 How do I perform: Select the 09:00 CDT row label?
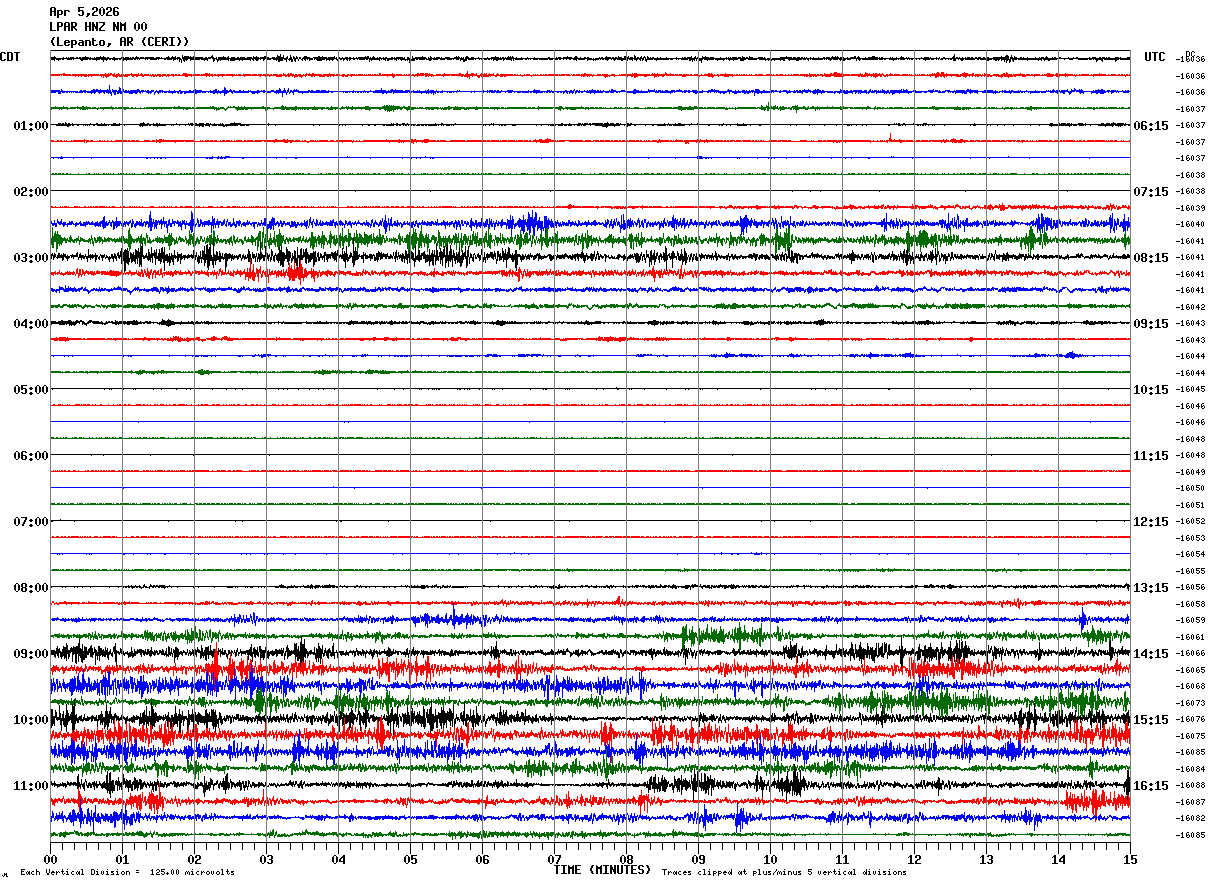[31, 654]
